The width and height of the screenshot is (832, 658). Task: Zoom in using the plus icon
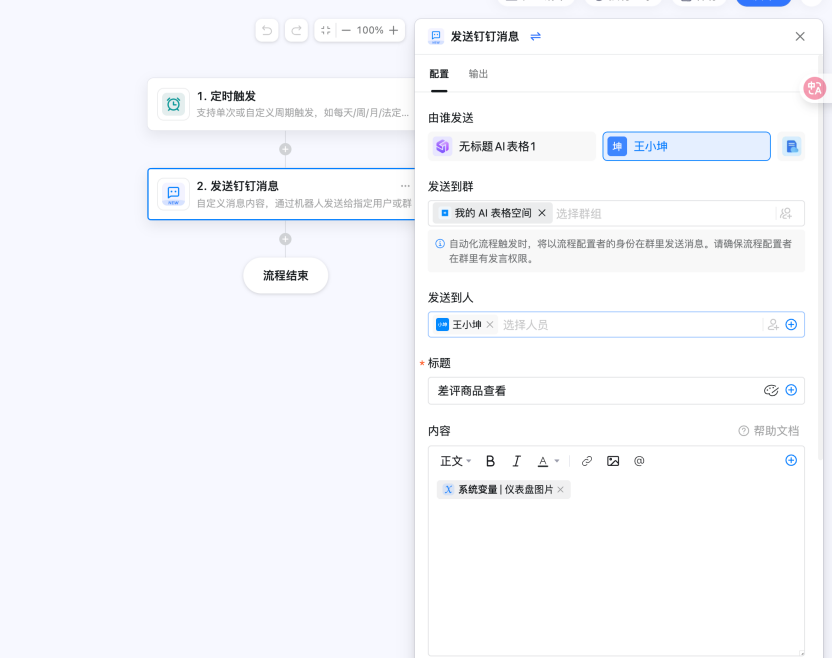(x=393, y=31)
